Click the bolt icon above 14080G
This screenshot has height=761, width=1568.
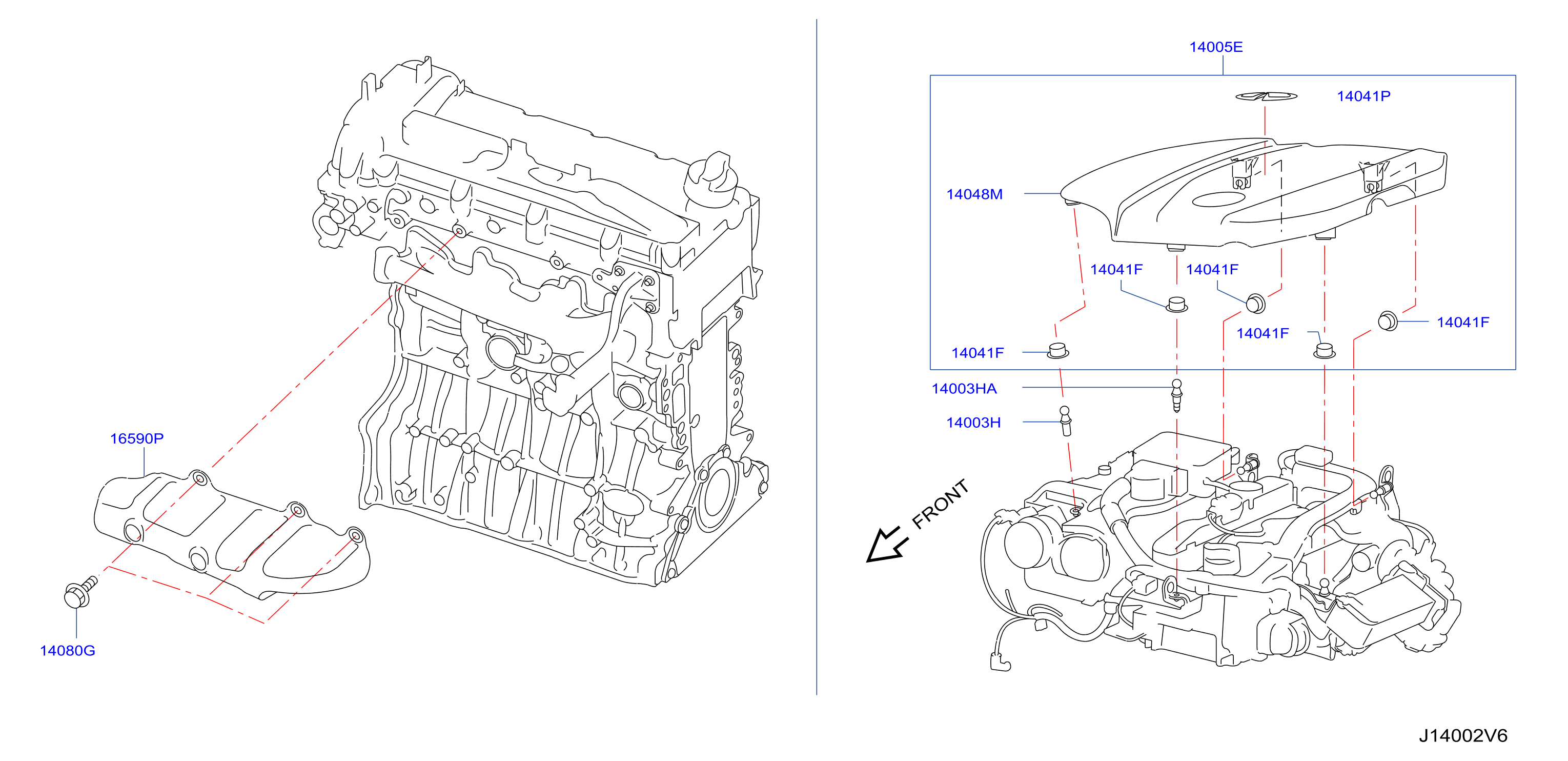80,592
